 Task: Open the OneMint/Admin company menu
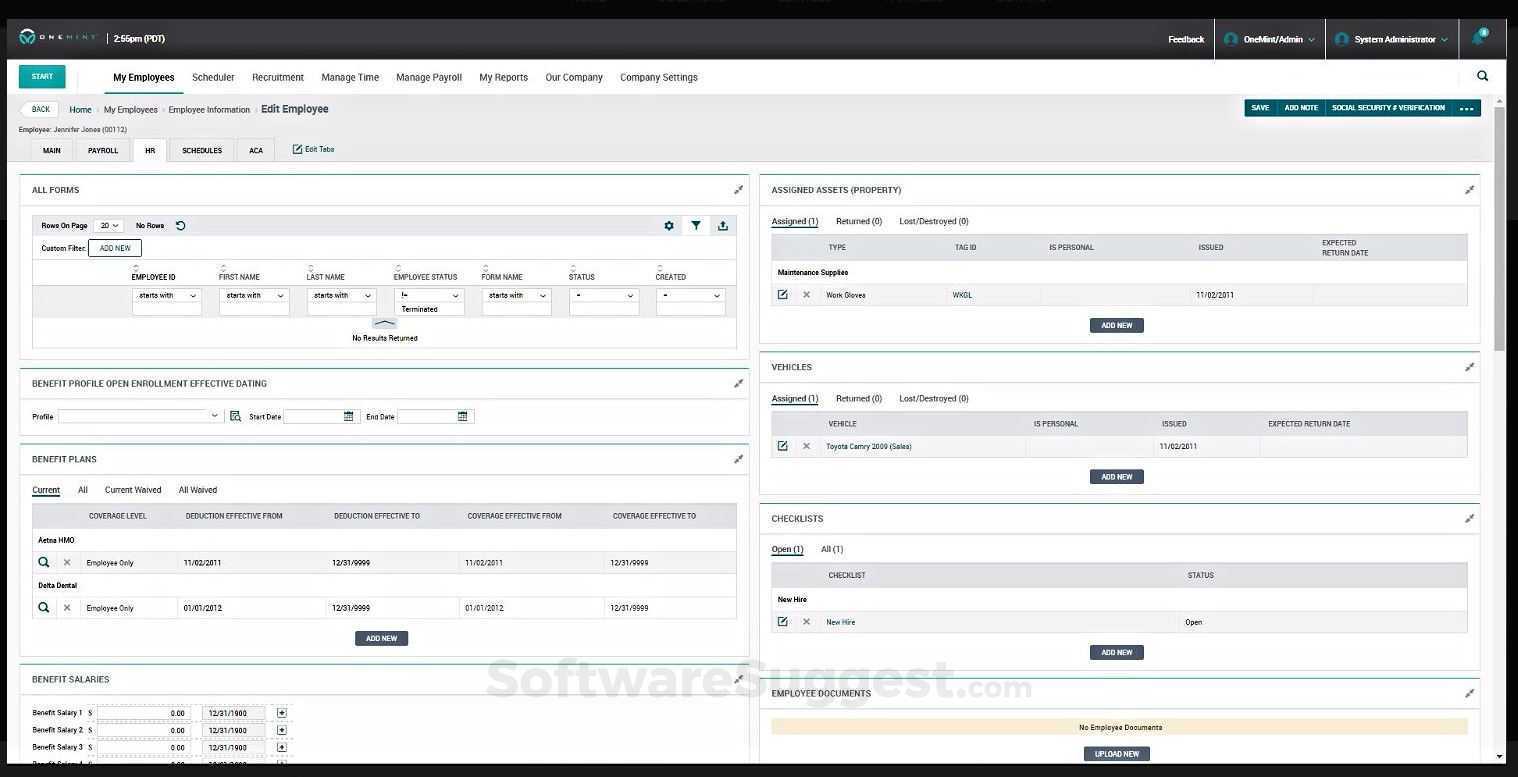point(1270,39)
